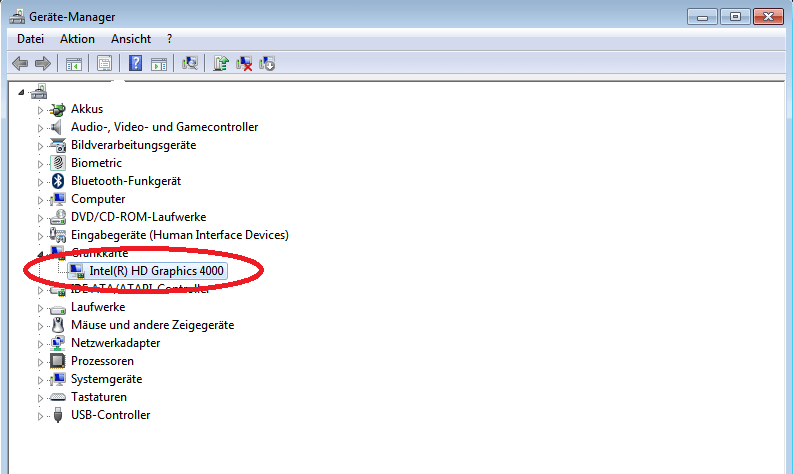
Task: Expand the Systemgeräte category
Action: pos(40,380)
